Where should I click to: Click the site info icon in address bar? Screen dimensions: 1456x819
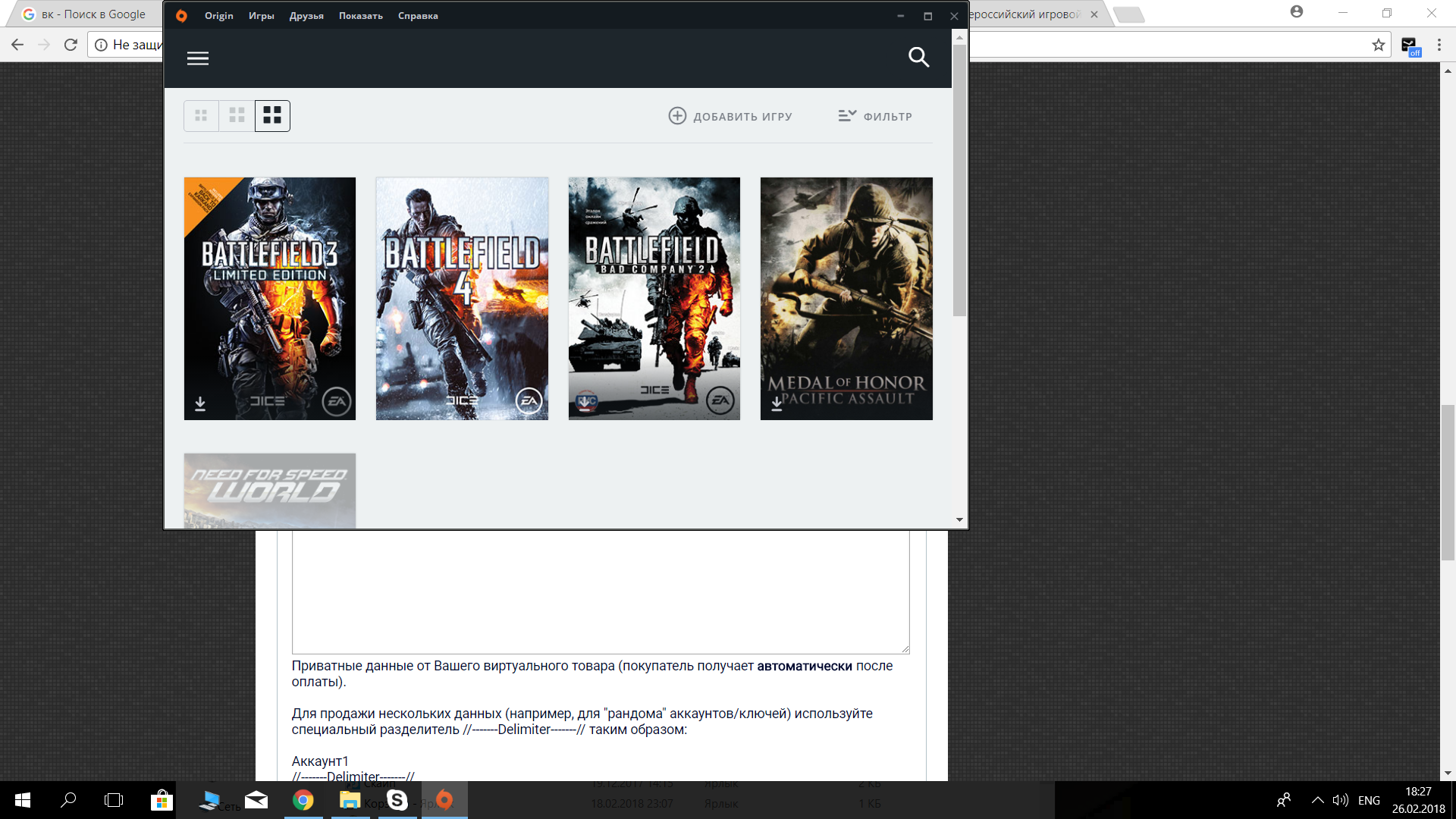[101, 45]
